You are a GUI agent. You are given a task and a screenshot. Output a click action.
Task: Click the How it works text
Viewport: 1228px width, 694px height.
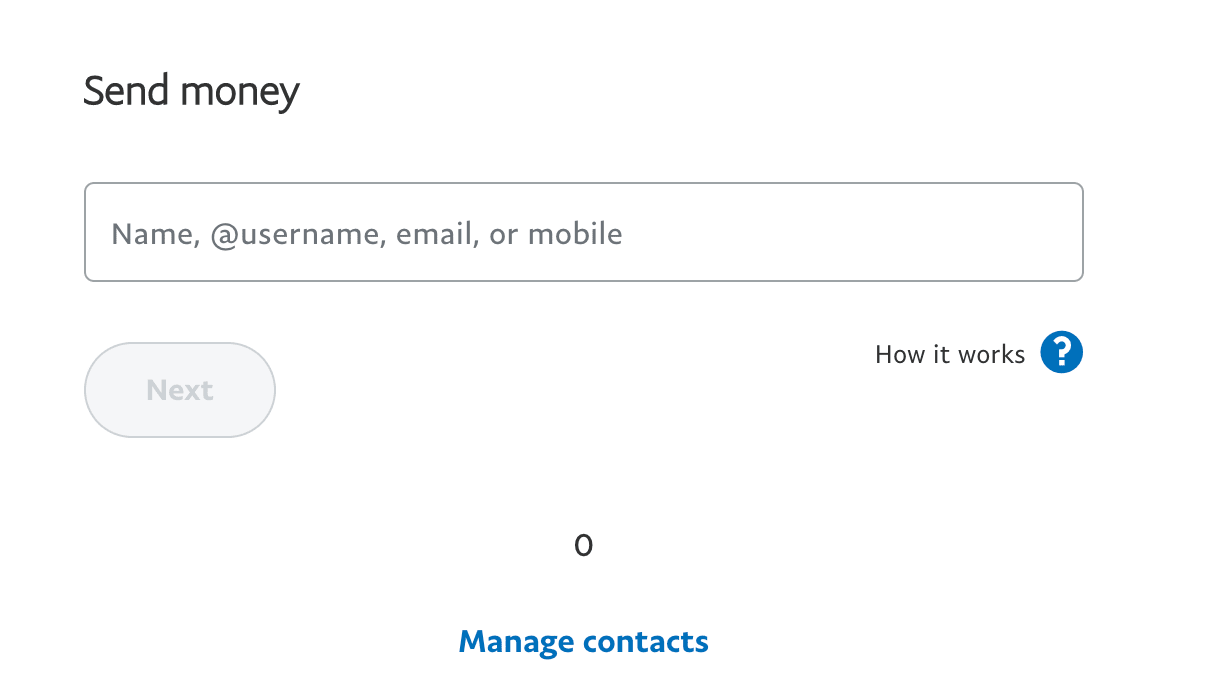(x=949, y=354)
